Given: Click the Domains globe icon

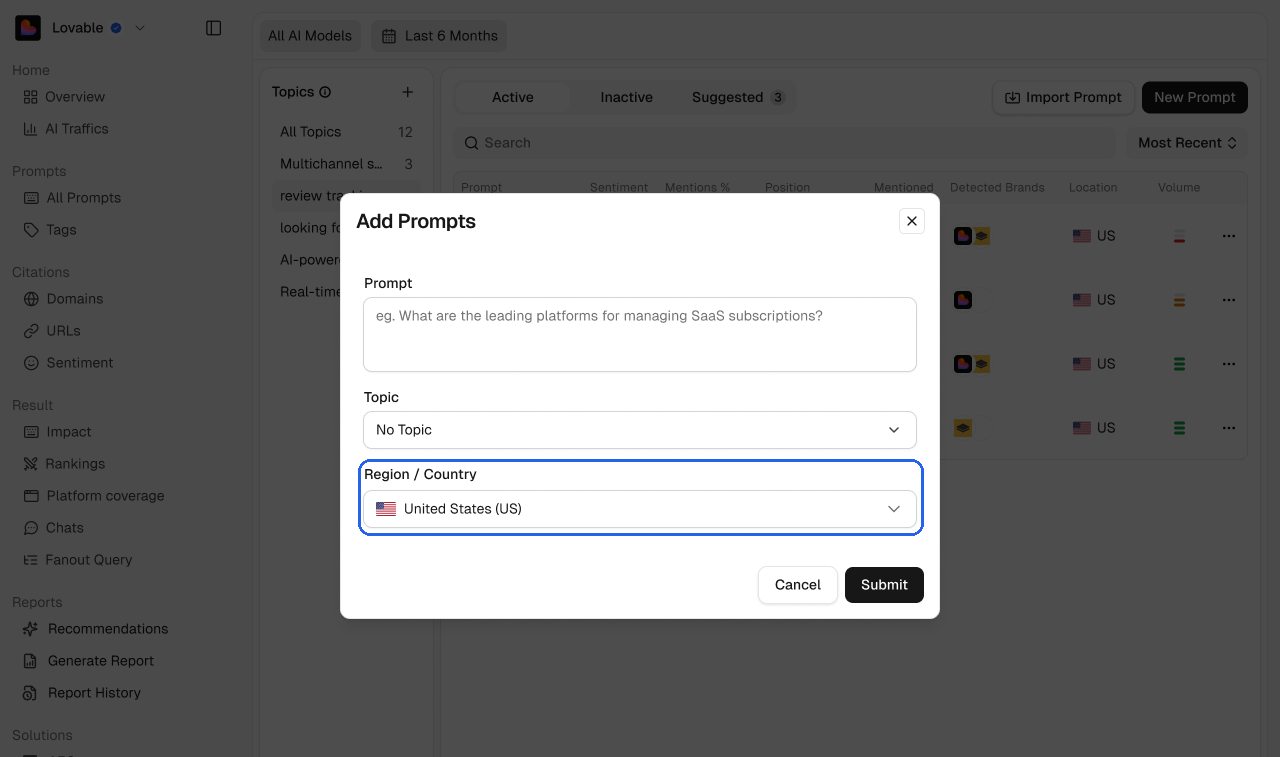Looking at the screenshot, I should (x=31, y=299).
